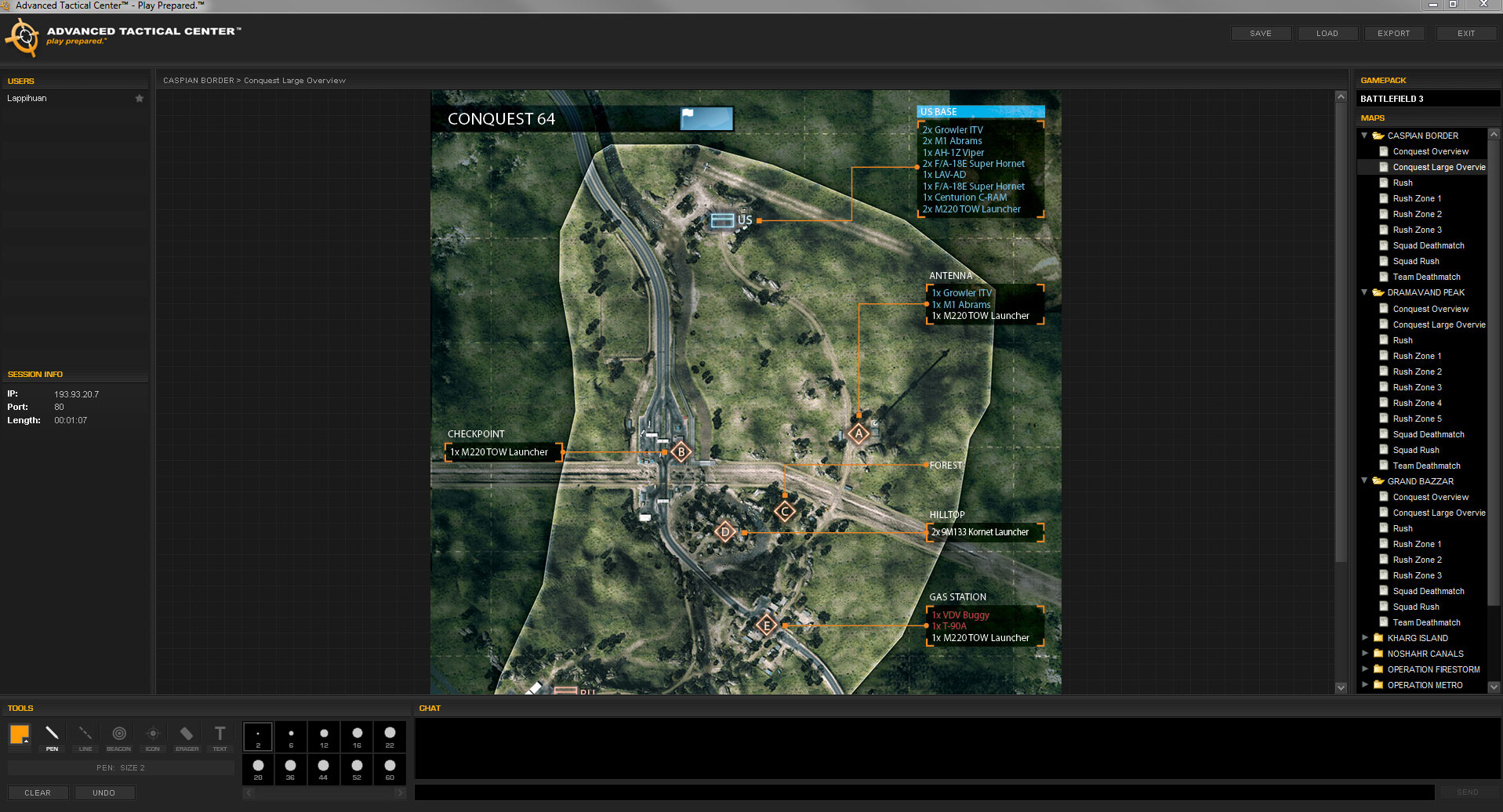Click the LOAD button
The width and height of the screenshot is (1503, 812).
[1327, 33]
